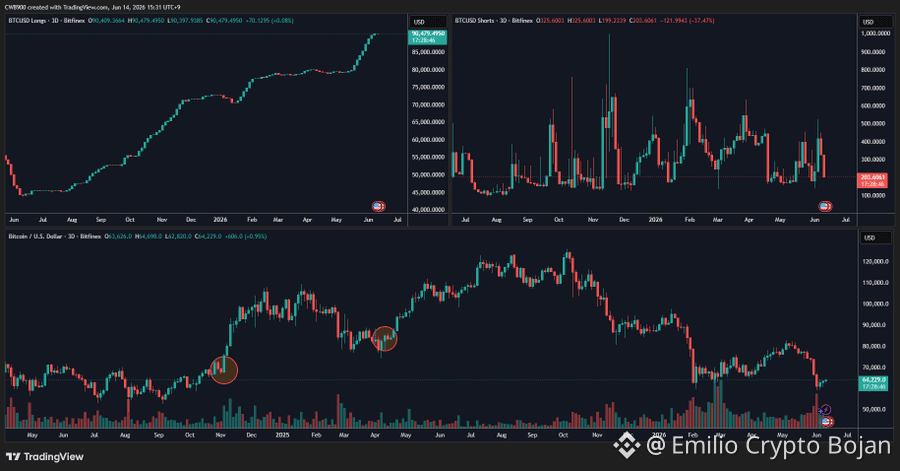Click 50,000.0 on the Bitcoin price scale
Image resolution: width=900 pixels, height=471 pixels.
875,410
